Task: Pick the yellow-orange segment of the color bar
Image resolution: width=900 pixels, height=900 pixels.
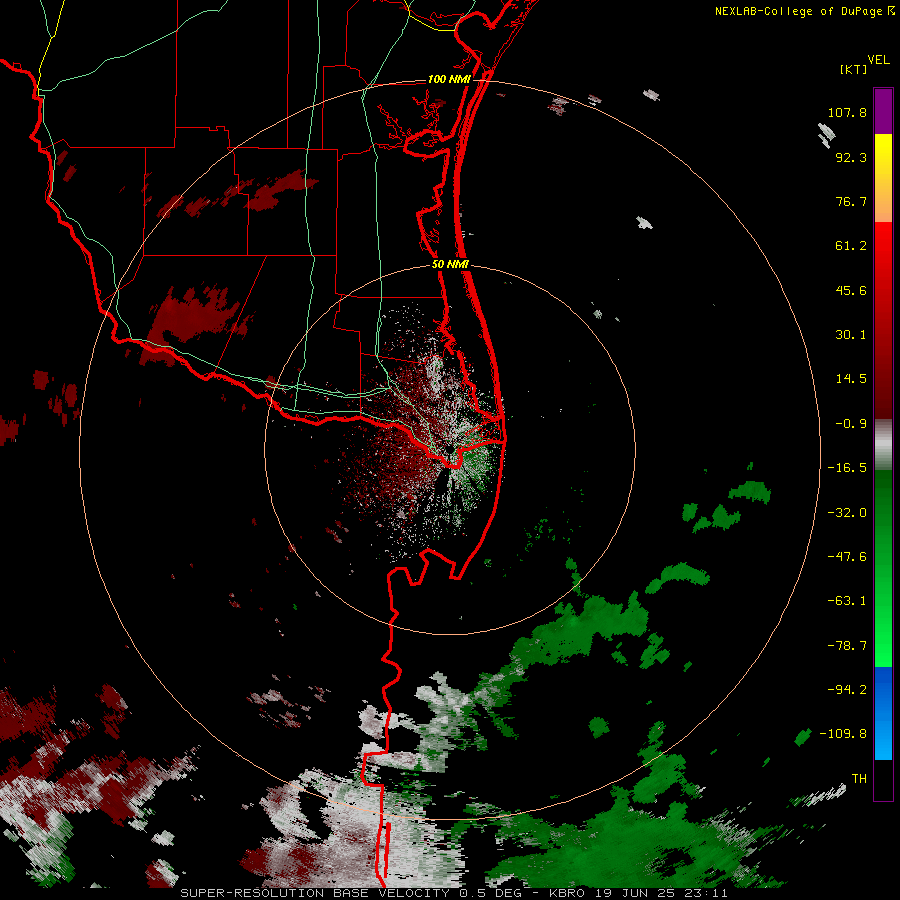Action: pyautogui.click(x=883, y=178)
